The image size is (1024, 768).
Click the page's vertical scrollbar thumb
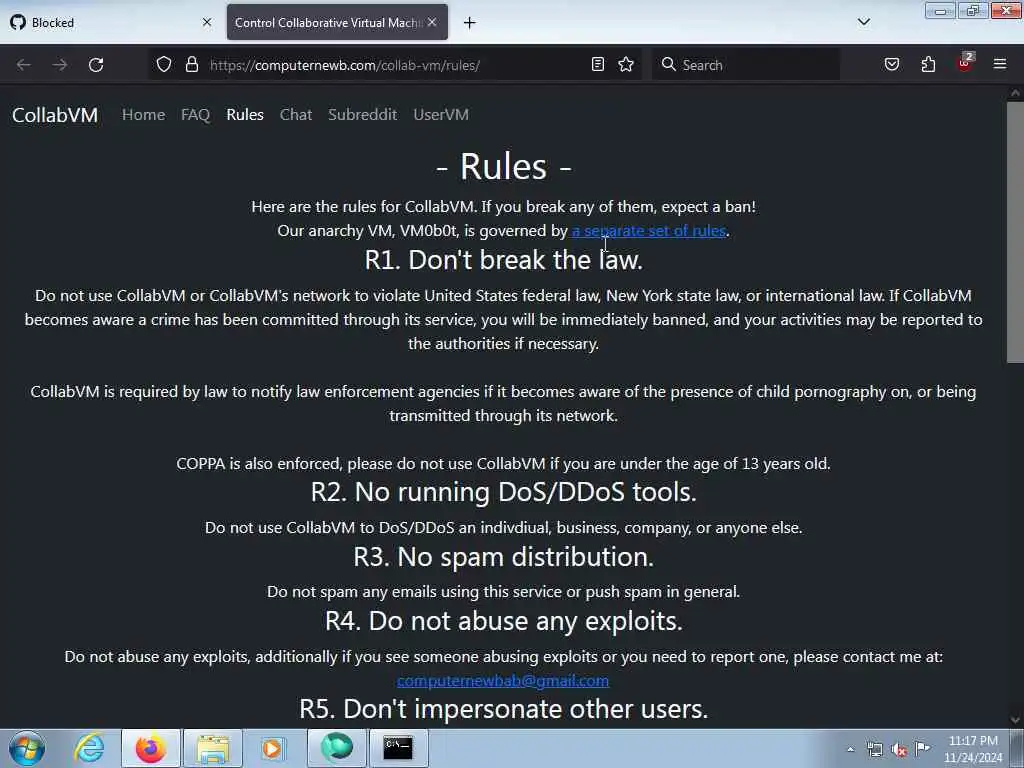(1015, 232)
